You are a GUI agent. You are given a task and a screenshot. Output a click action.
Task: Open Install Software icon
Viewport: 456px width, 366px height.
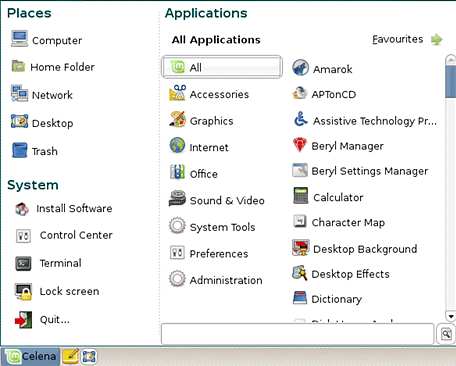pos(22,209)
